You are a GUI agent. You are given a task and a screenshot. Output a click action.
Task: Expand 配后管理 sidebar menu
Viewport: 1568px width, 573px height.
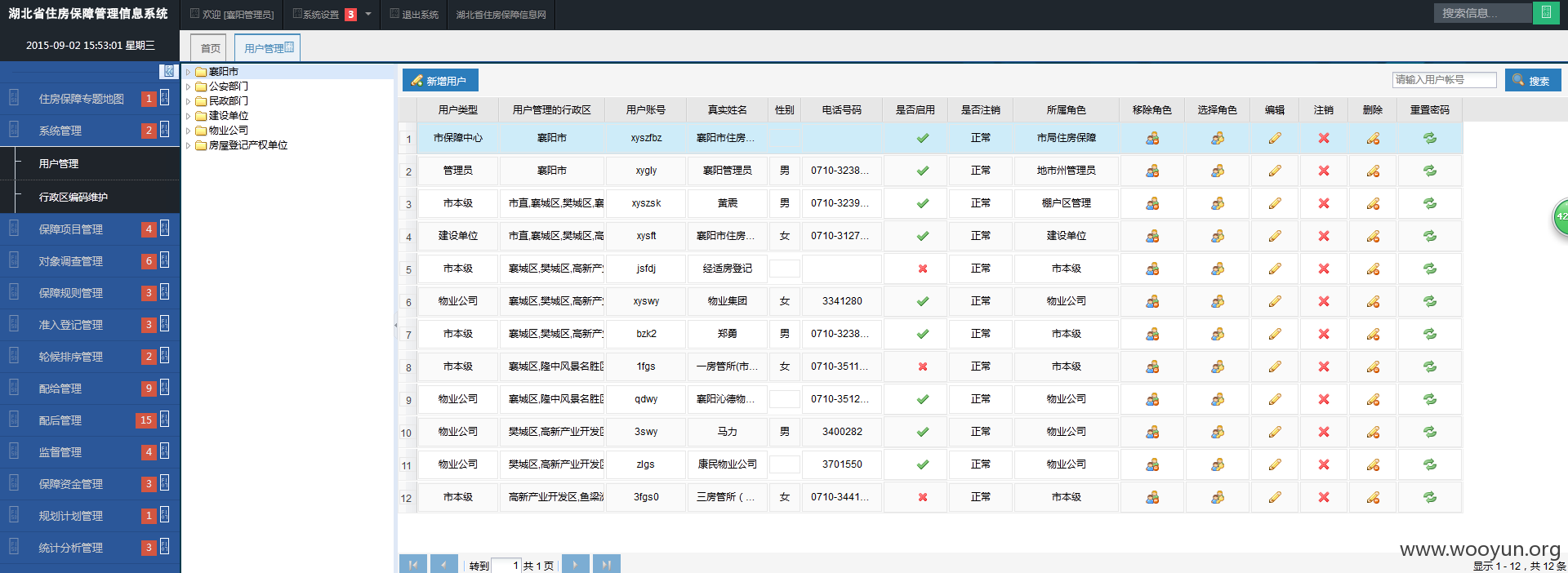coord(90,420)
